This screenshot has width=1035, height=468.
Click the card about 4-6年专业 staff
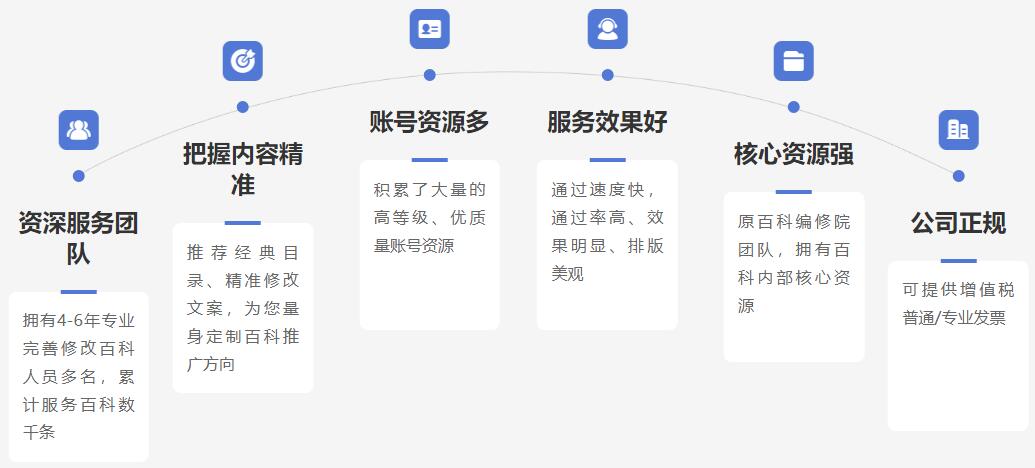point(78,376)
